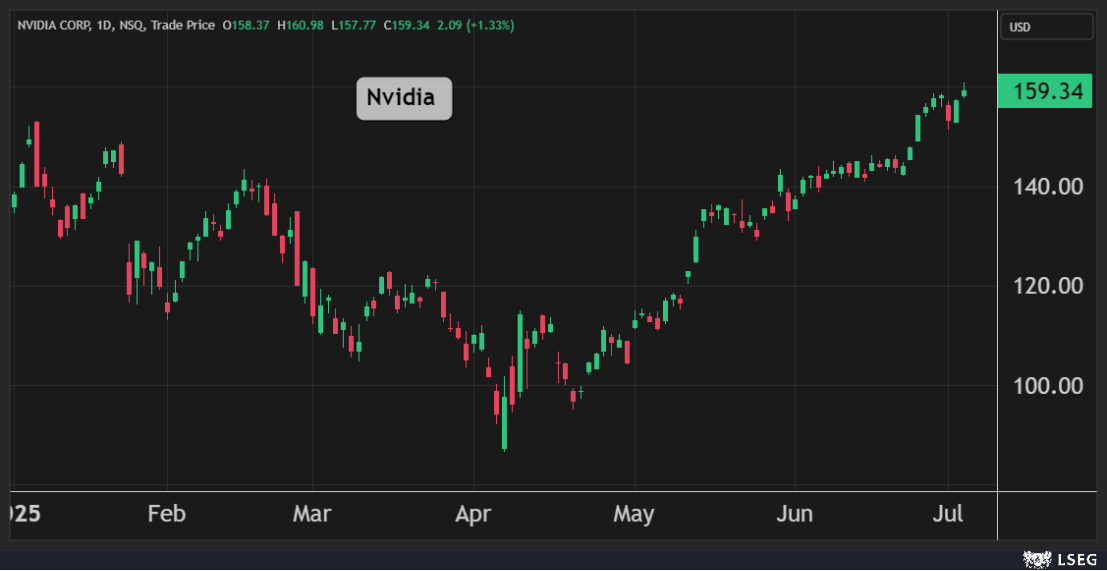This screenshot has width=1107, height=571.
Task: Click the 1D interval in chart header
Action: click(109, 25)
